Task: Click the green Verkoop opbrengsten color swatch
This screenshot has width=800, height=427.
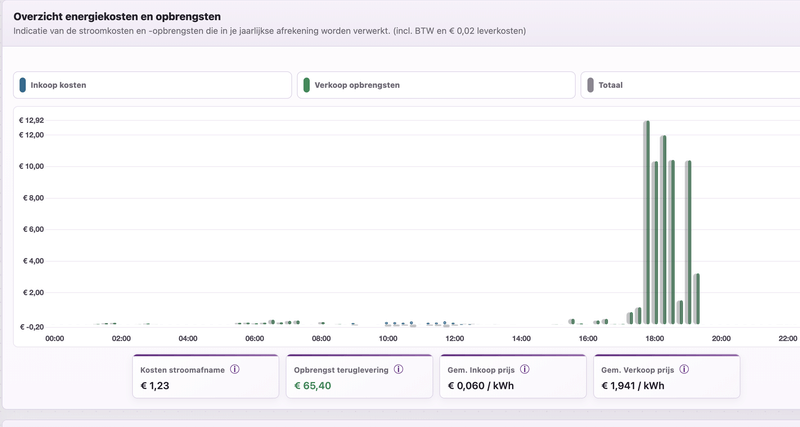Action: click(x=307, y=85)
